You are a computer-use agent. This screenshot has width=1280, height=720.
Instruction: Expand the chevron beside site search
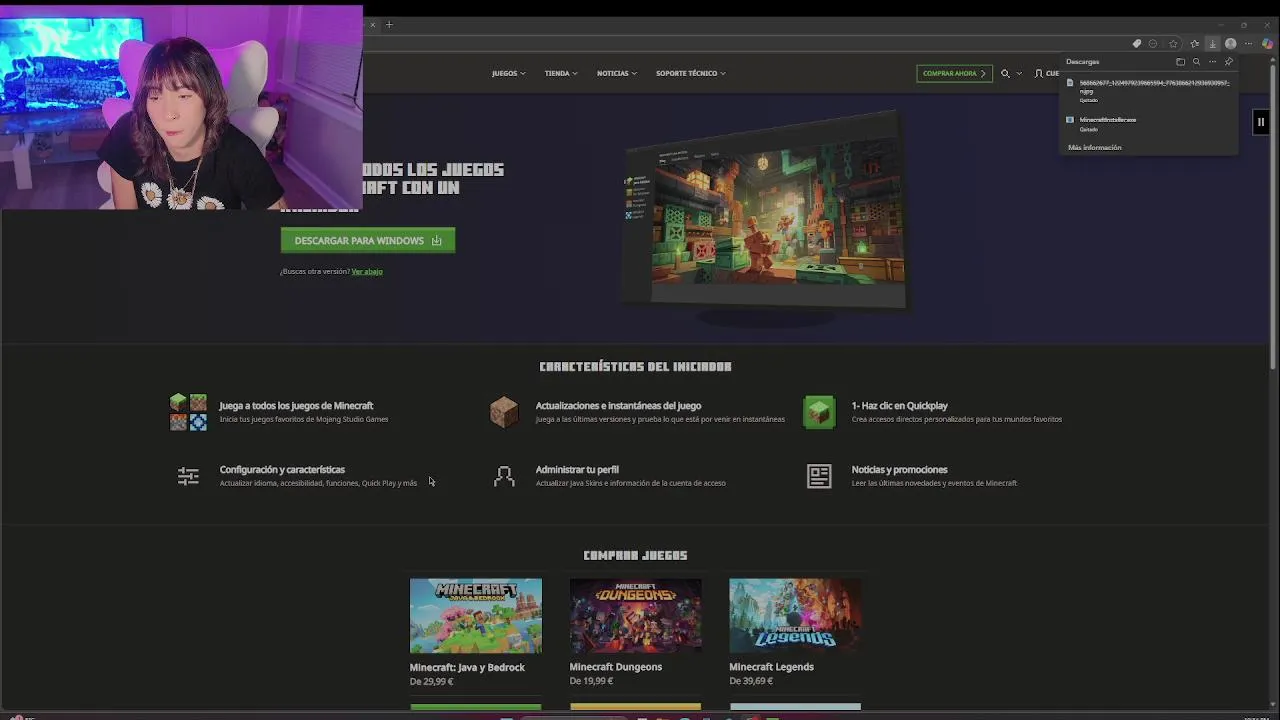[x=1019, y=73]
